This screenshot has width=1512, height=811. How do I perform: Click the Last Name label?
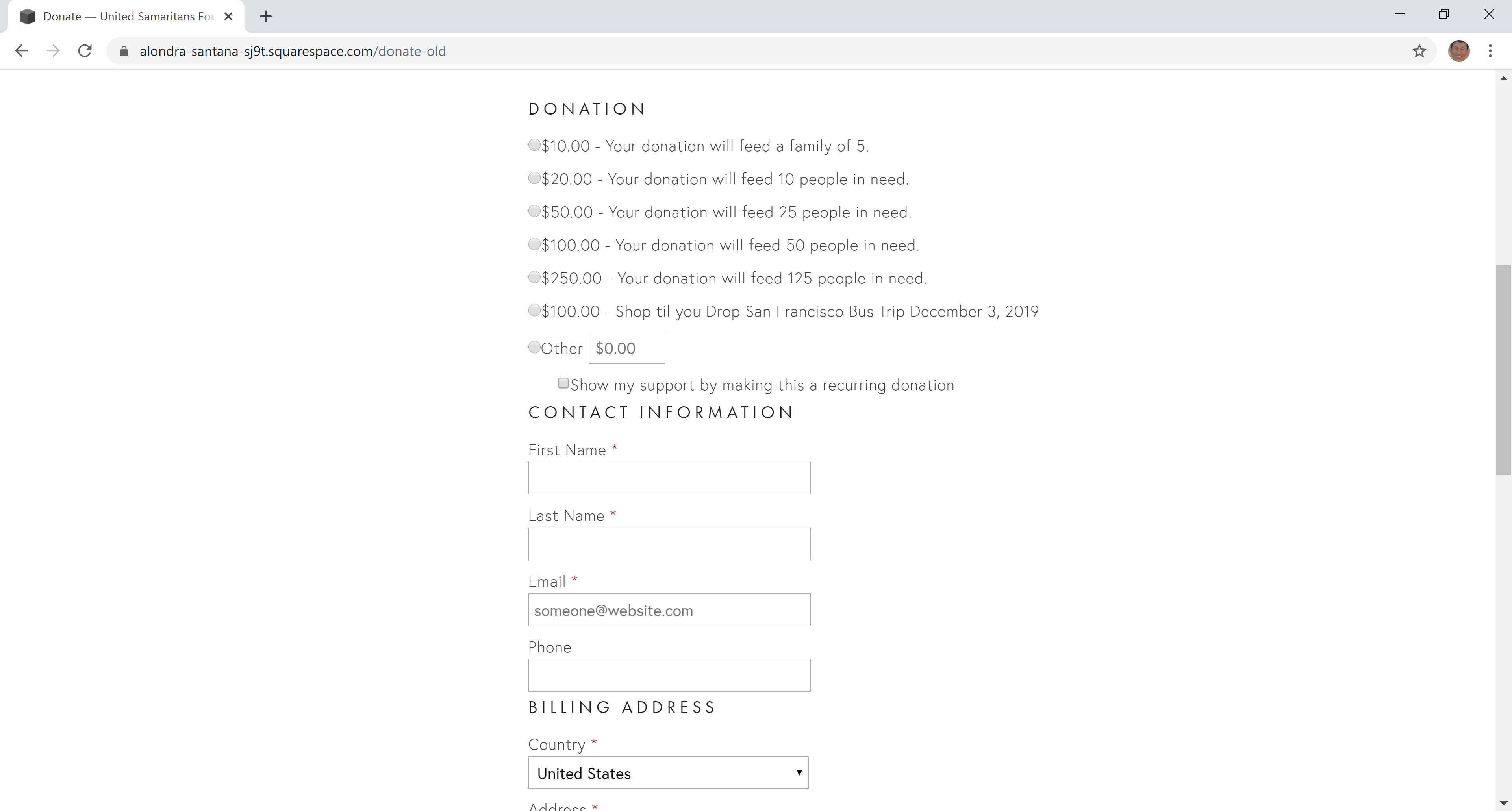[x=567, y=516]
